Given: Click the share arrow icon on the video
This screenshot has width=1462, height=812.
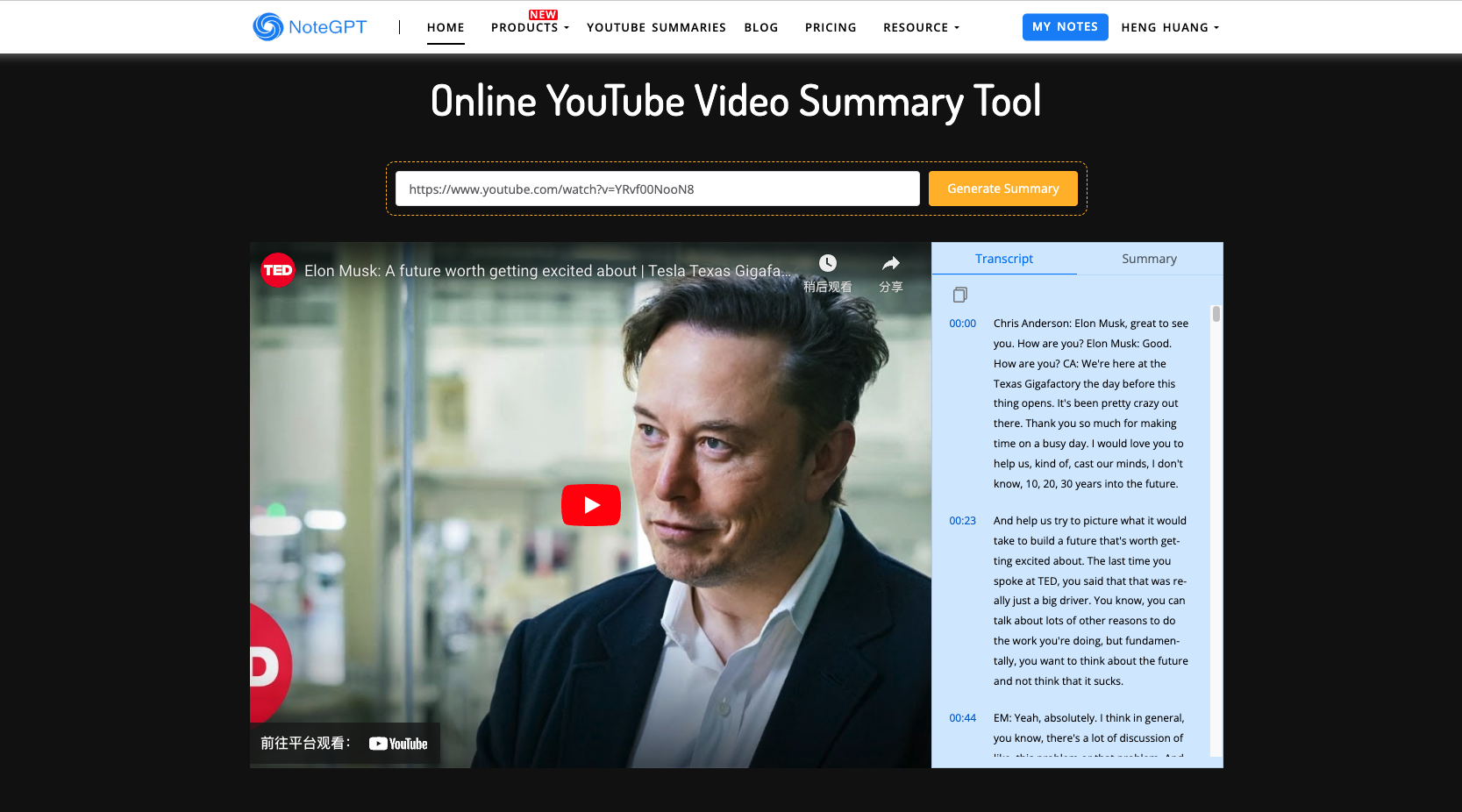Looking at the screenshot, I should pyautogui.click(x=891, y=263).
